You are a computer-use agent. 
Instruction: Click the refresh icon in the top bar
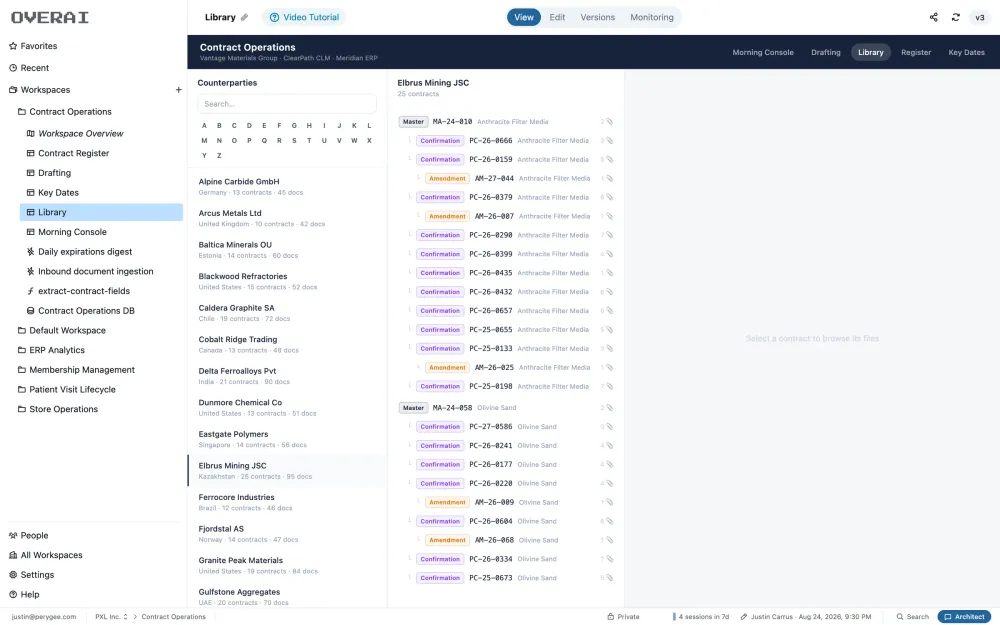955,17
